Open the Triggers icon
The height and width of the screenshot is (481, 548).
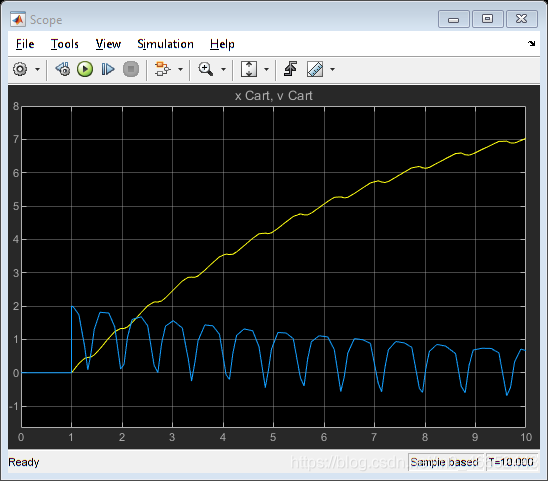(290, 69)
